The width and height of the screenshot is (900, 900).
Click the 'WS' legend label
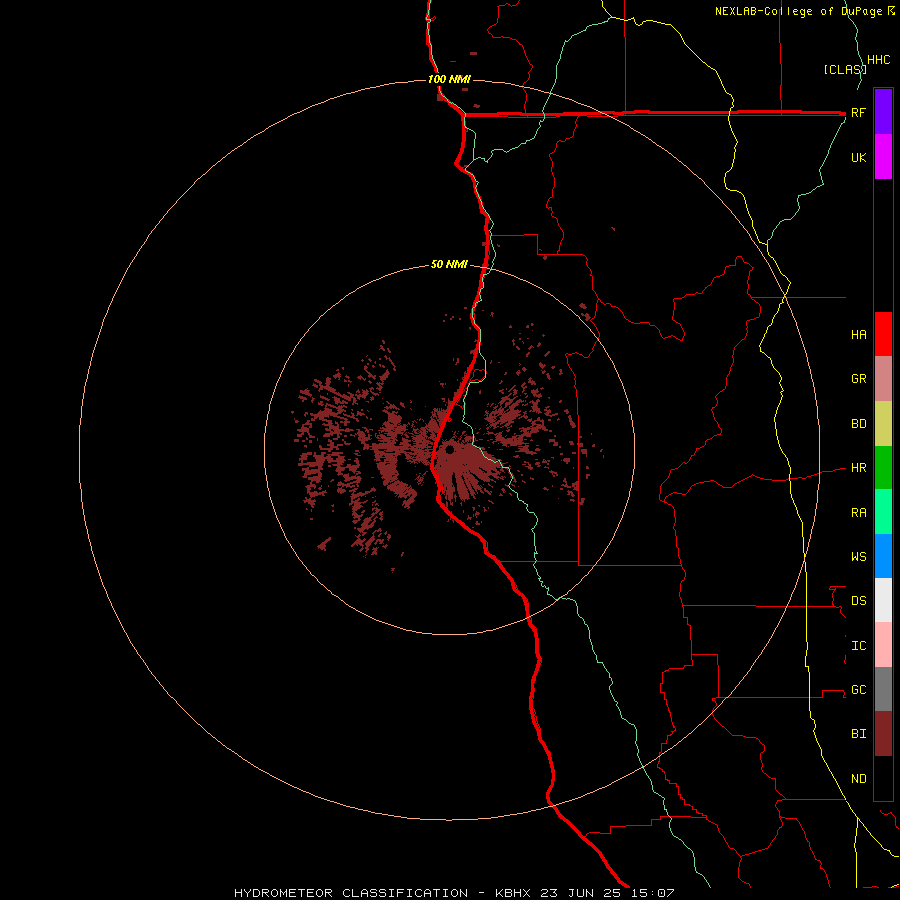[x=858, y=556]
